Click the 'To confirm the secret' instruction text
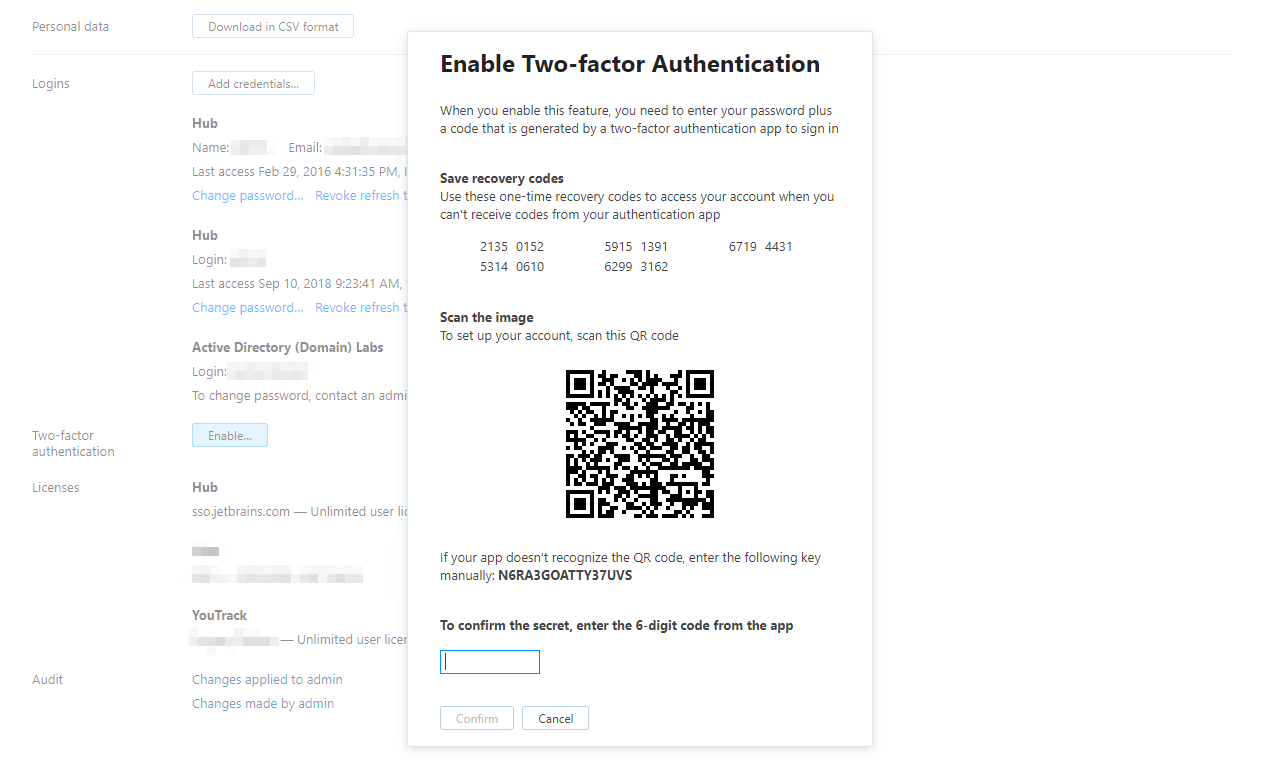This screenshot has height=764, width=1280. pyautogui.click(x=617, y=625)
